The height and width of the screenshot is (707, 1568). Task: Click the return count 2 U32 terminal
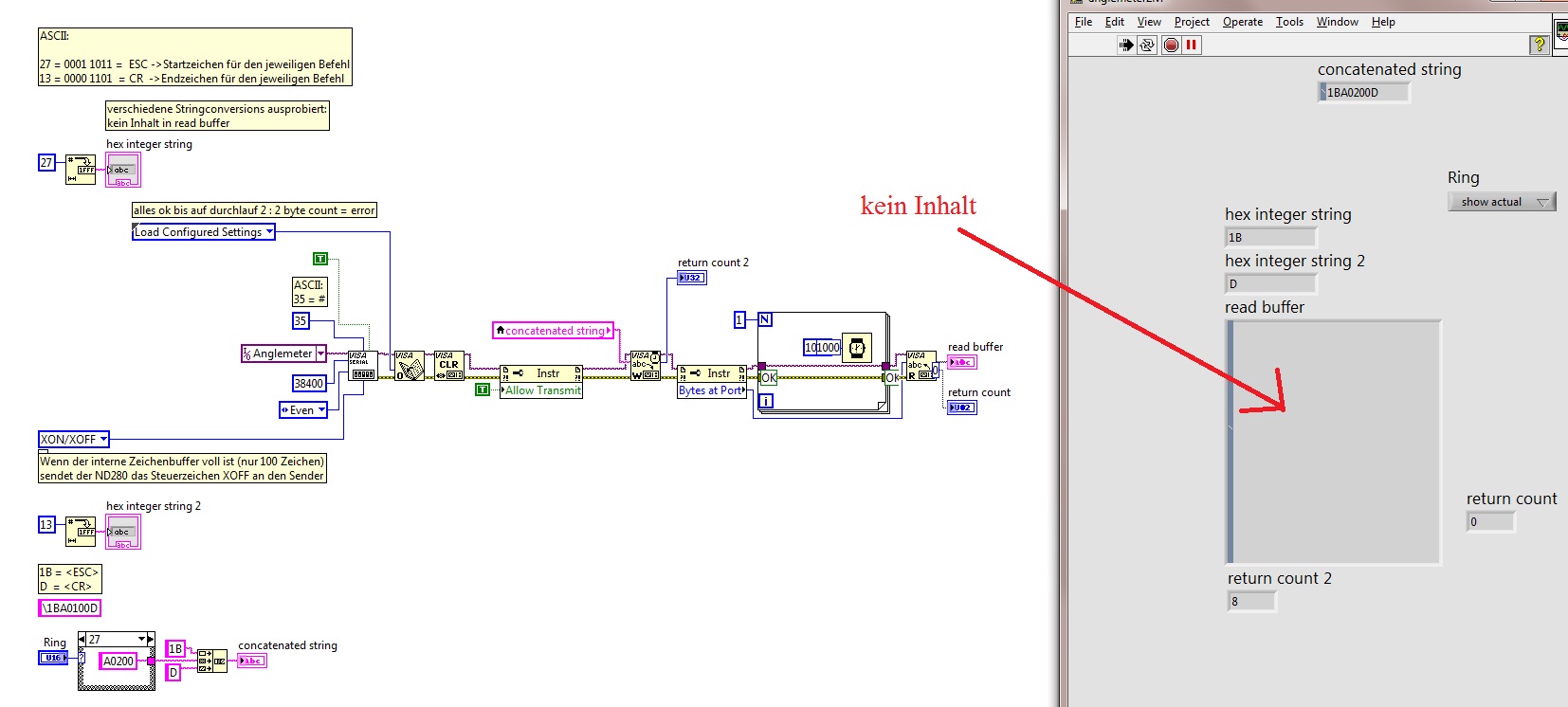click(x=692, y=278)
